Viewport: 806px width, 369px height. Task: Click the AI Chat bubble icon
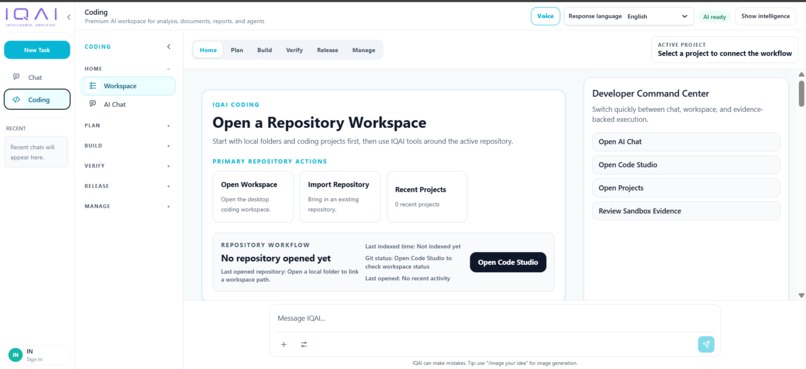[x=93, y=104]
